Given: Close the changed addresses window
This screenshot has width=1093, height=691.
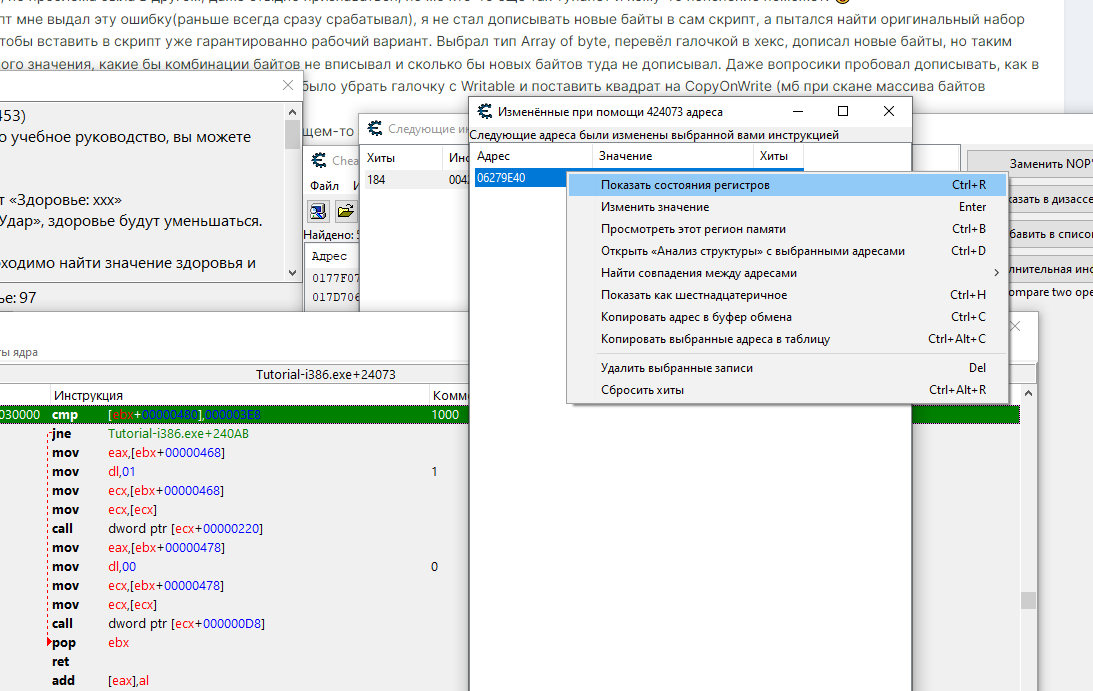Looking at the screenshot, I should pyautogui.click(x=889, y=111).
